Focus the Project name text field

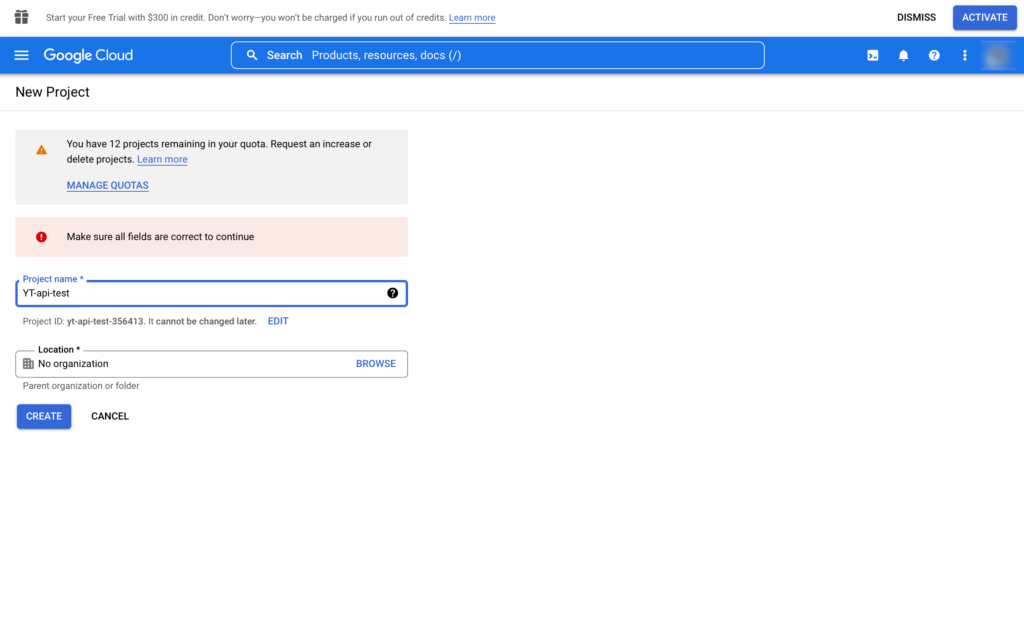[200, 293]
